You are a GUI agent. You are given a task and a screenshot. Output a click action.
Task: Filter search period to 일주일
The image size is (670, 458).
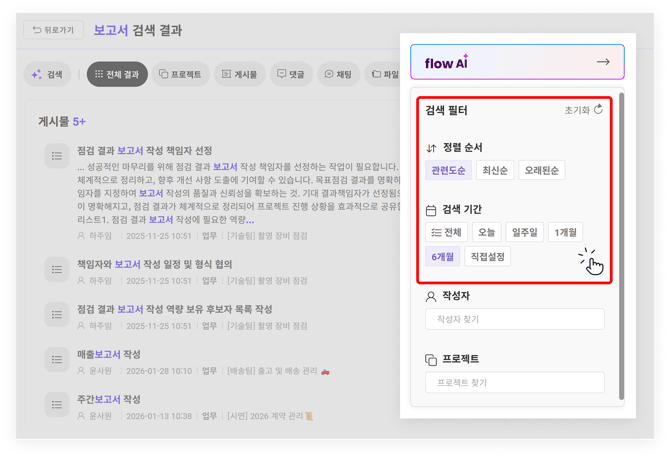525,232
